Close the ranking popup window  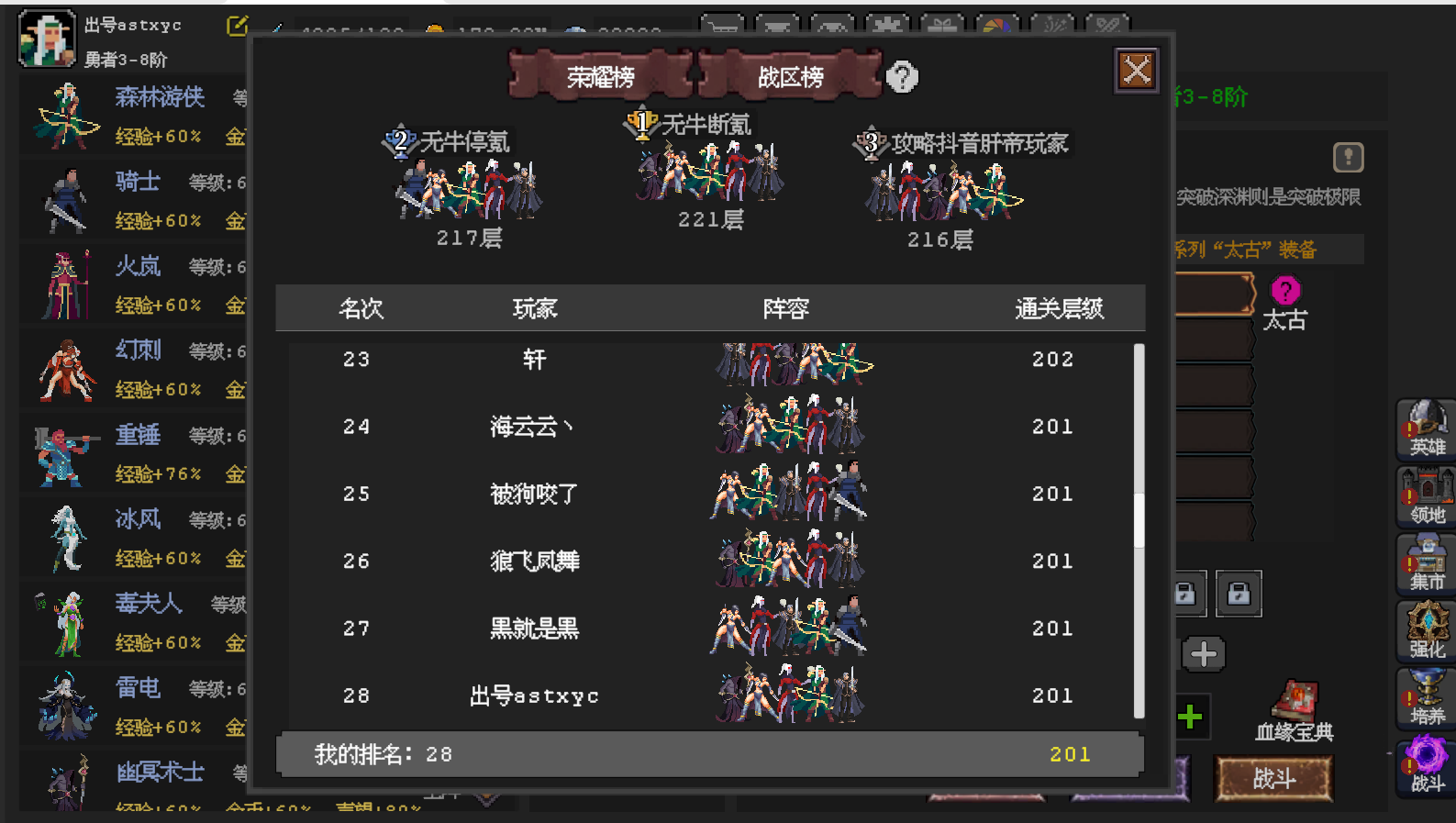1137,70
